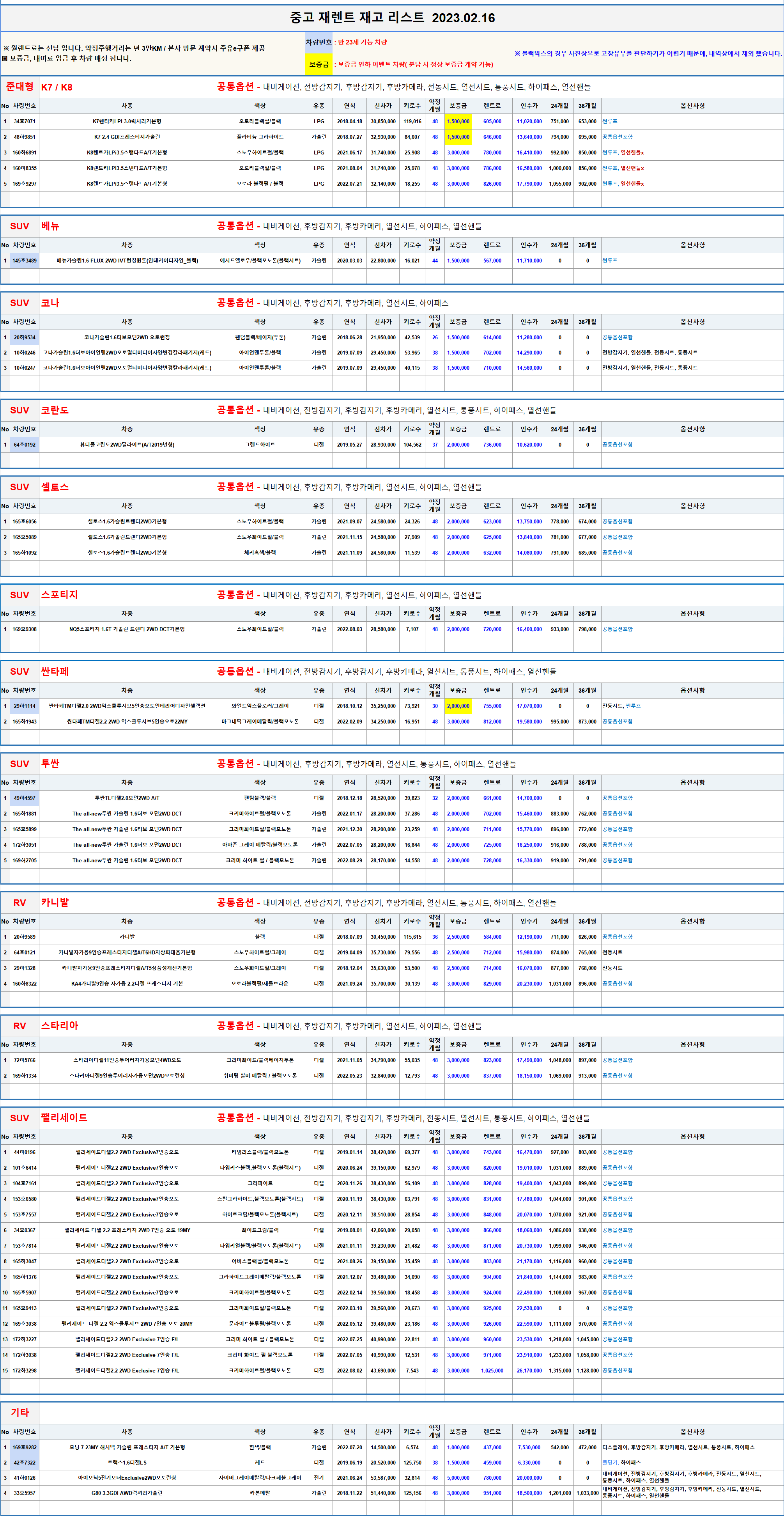Click the '투싼' section heading
Screen dimensions: 784x1516
coord(50,764)
